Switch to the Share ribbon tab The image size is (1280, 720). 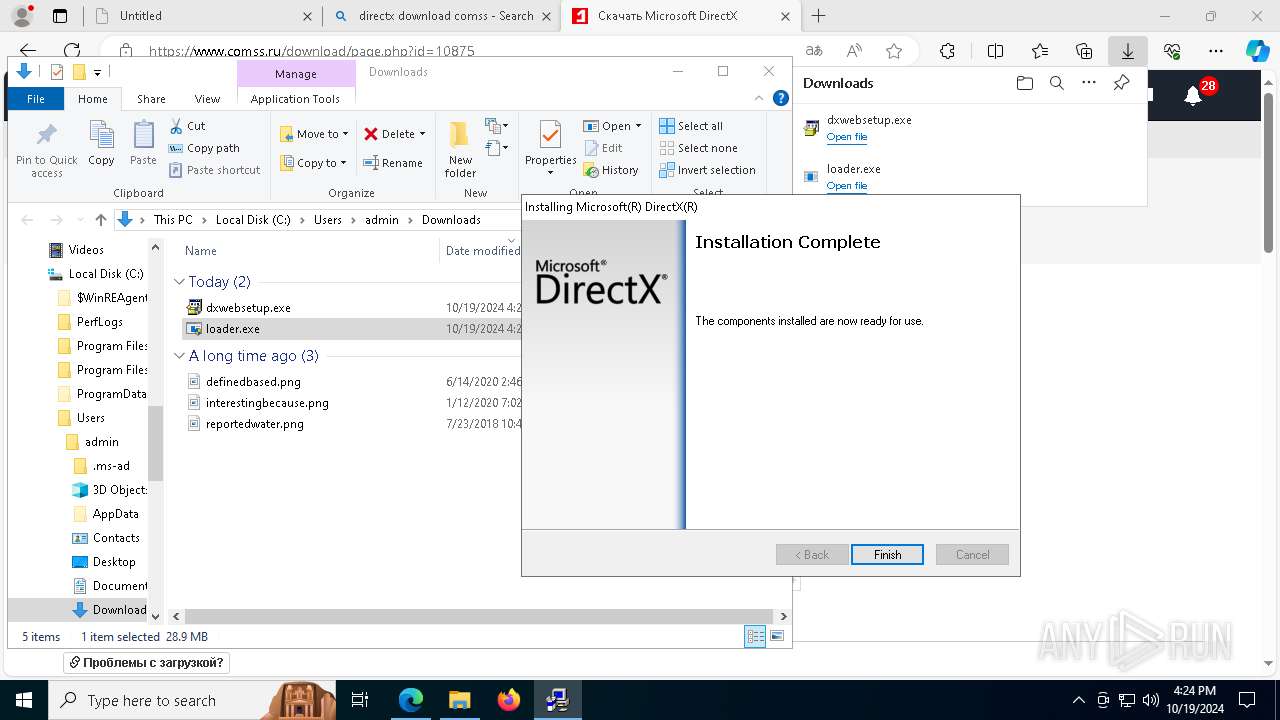[x=151, y=99]
